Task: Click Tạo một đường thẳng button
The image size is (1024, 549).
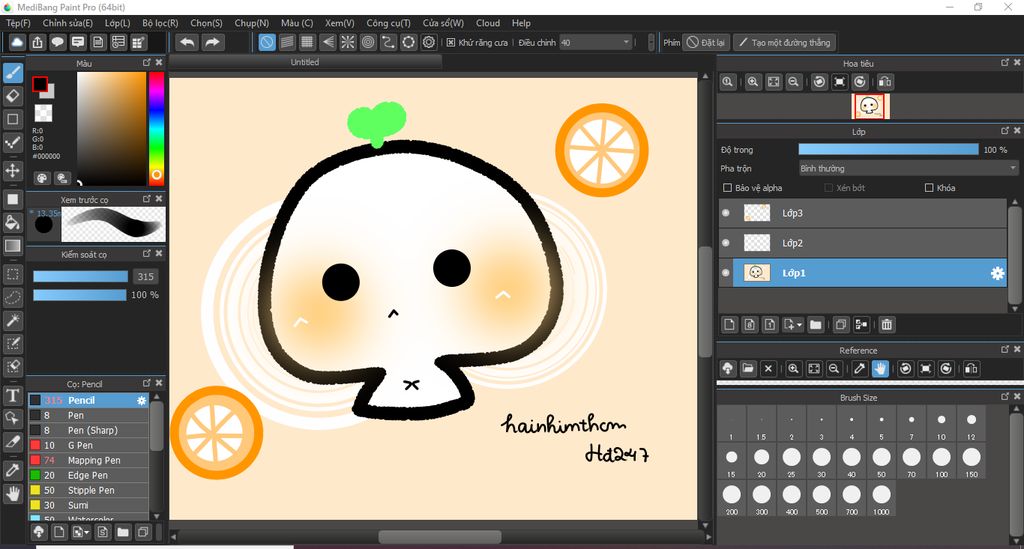Action: (x=784, y=42)
